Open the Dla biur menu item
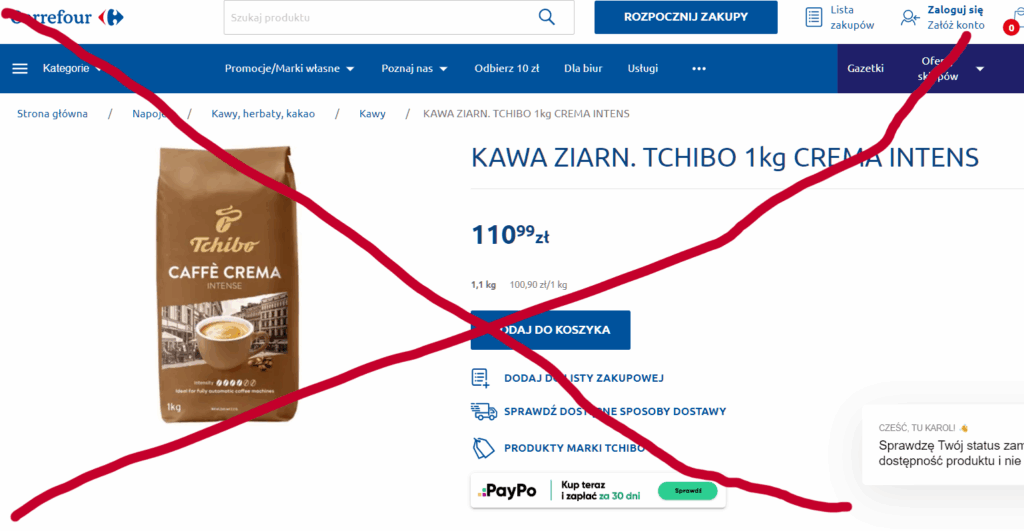Image resolution: width=1024 pixels, height=531 pixels. (x=583, y=69)
